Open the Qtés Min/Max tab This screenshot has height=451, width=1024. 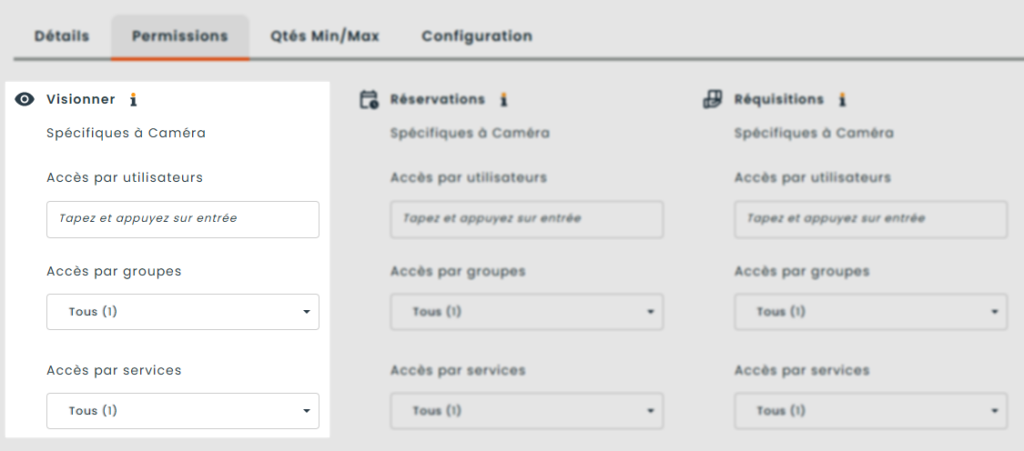(325, 36)
